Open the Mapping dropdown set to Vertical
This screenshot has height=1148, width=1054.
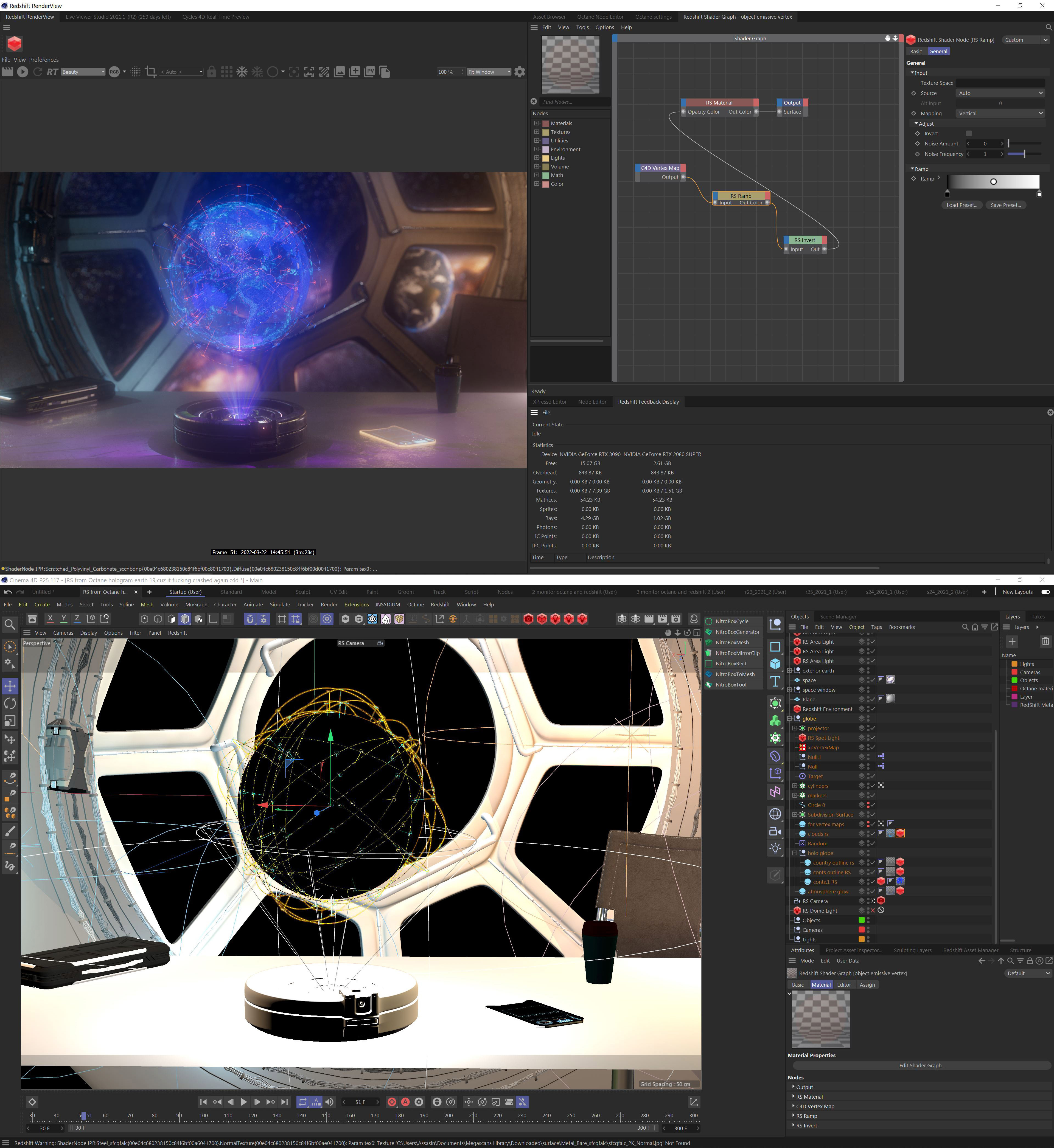click(1000, 113)
